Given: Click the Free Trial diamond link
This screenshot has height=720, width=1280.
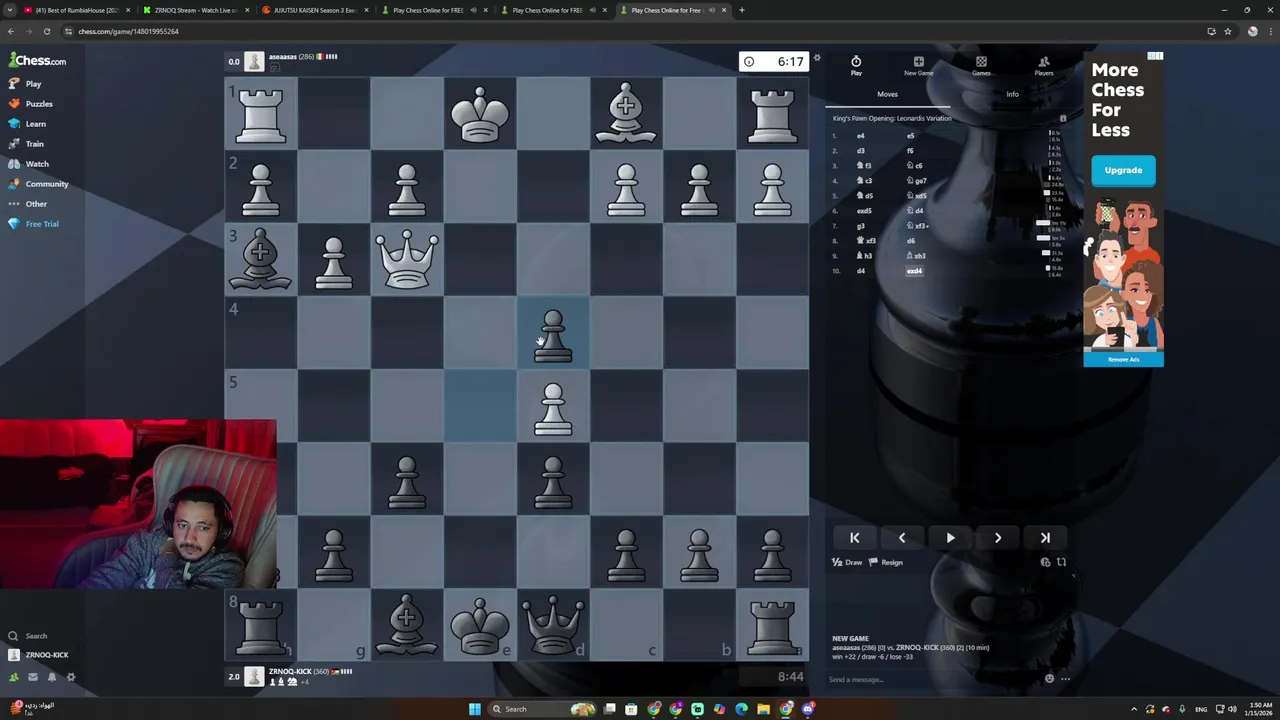Looking at the screenshot, I should coord(33,224).
